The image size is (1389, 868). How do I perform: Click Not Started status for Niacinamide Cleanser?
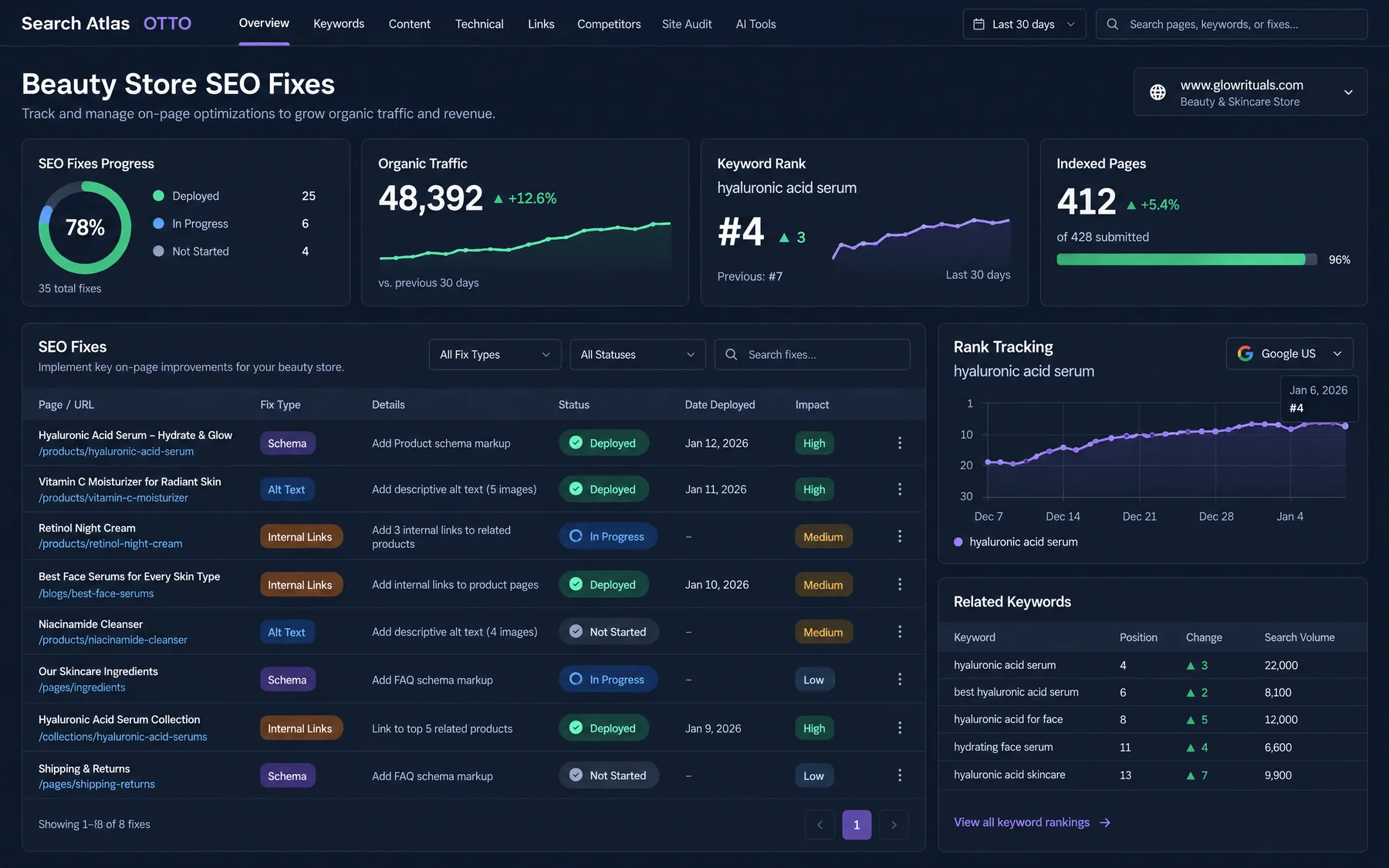pyautogui.click(x=609, y=632)
